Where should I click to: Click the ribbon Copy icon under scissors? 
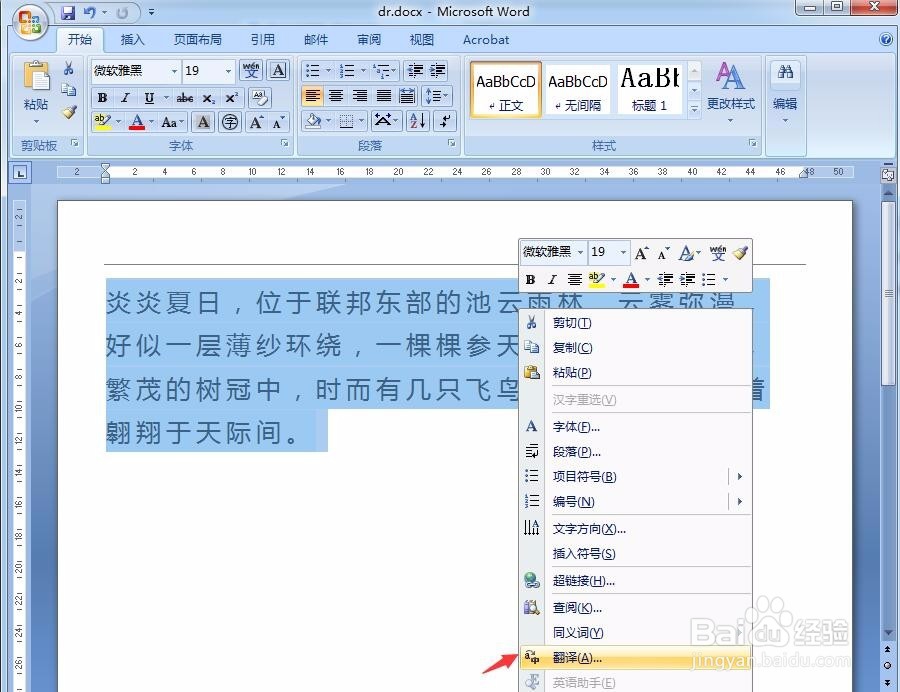[69, 90]
